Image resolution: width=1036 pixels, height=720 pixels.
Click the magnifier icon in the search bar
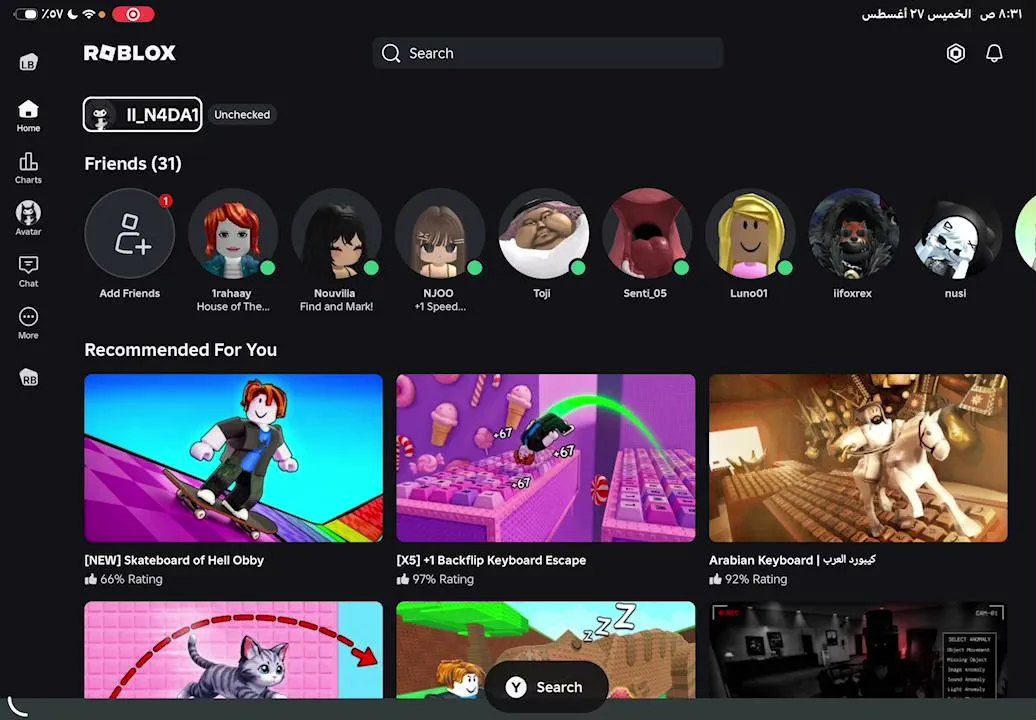pyautogui.click(x=390, y=53)
